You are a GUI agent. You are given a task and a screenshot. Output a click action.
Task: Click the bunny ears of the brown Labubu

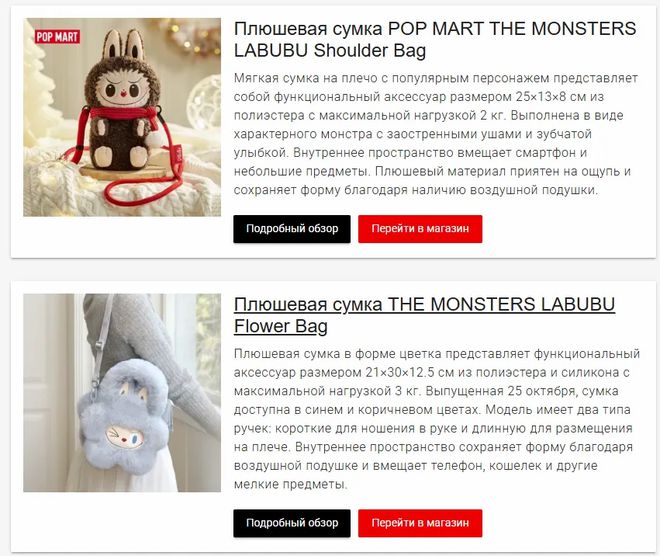(x=124, y=45)
